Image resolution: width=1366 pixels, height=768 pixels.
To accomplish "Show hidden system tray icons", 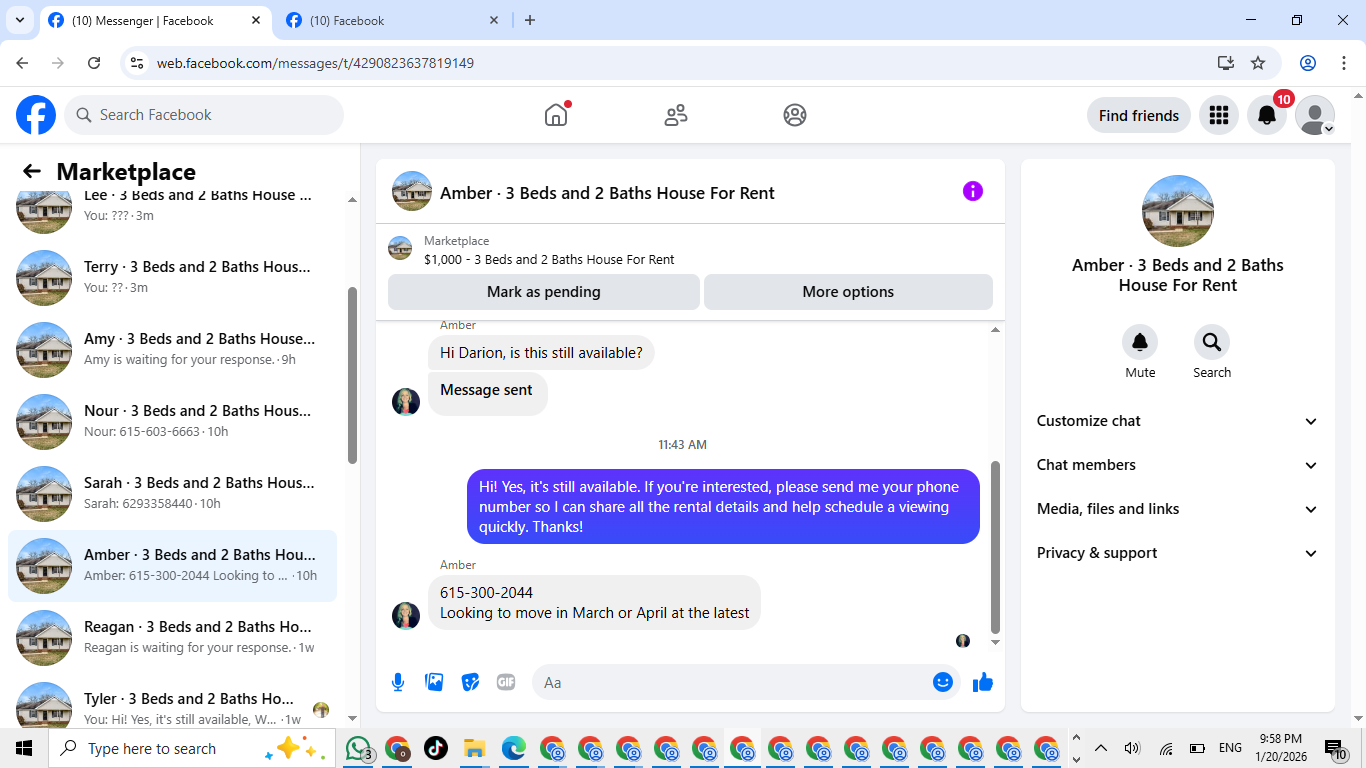I will point(1101,748).
